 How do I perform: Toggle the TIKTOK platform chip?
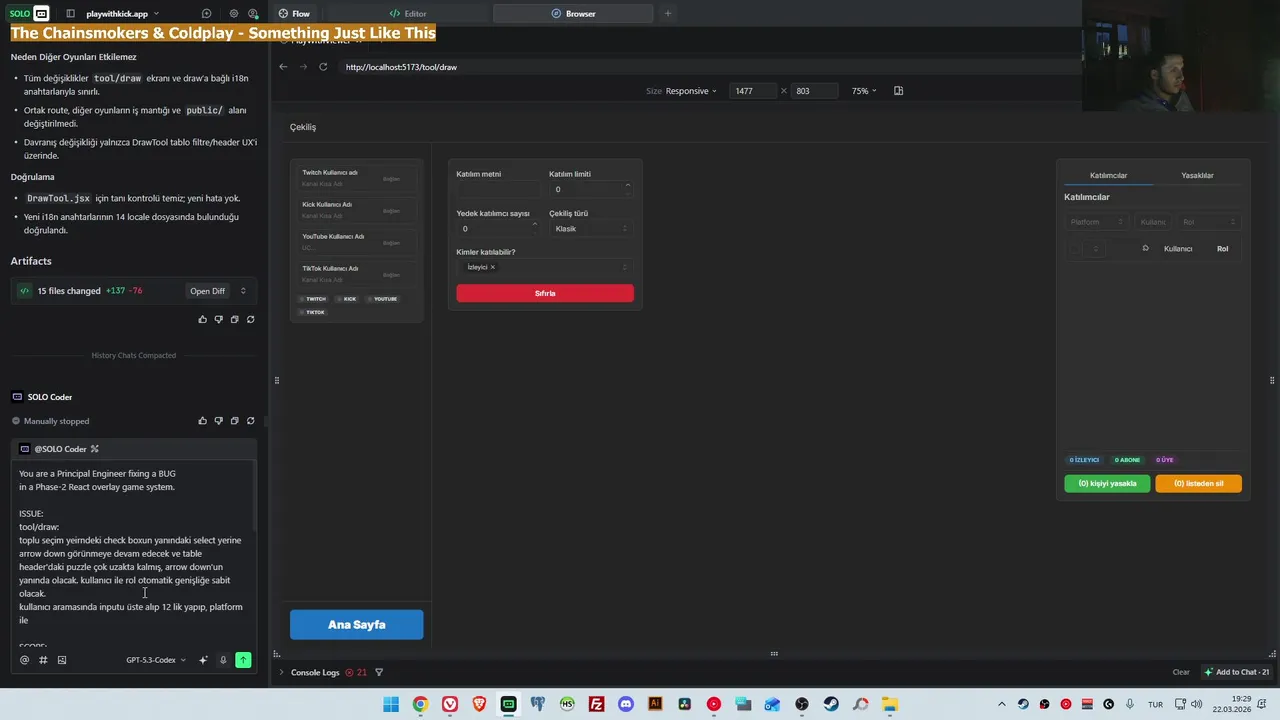pyautogui.click(x=313, y=312)
